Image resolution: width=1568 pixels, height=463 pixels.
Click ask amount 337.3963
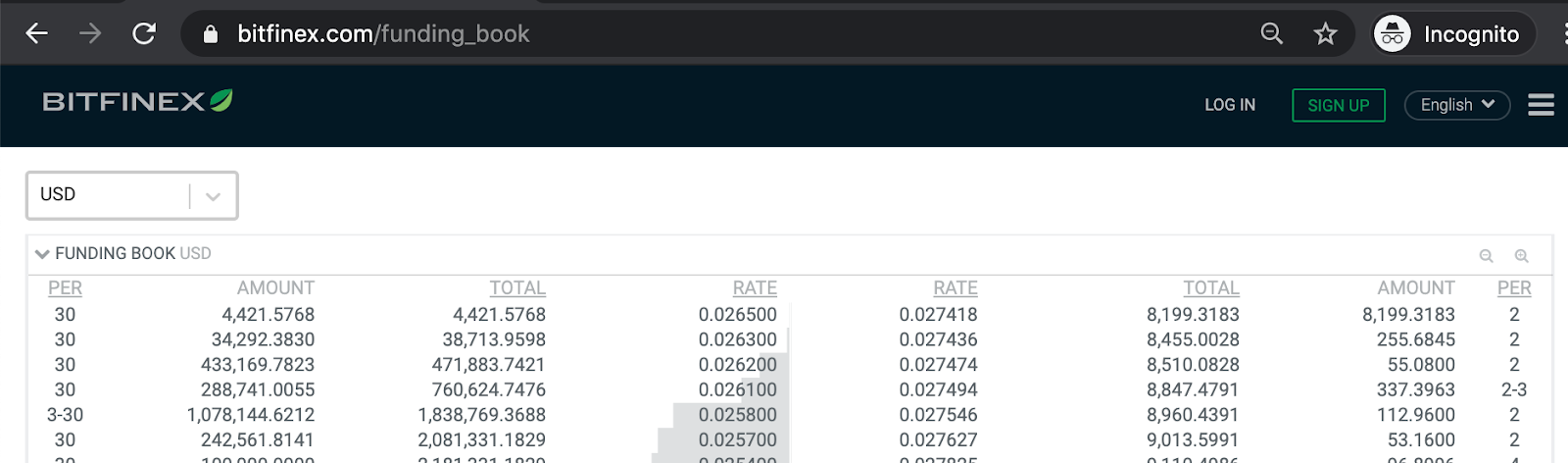point(1416,390)
